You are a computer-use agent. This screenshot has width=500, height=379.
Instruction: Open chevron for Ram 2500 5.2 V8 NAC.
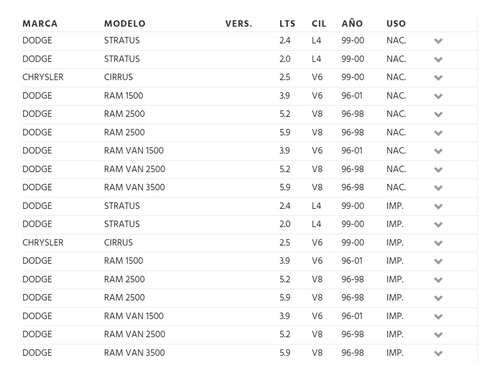click(x=438, y=114)
